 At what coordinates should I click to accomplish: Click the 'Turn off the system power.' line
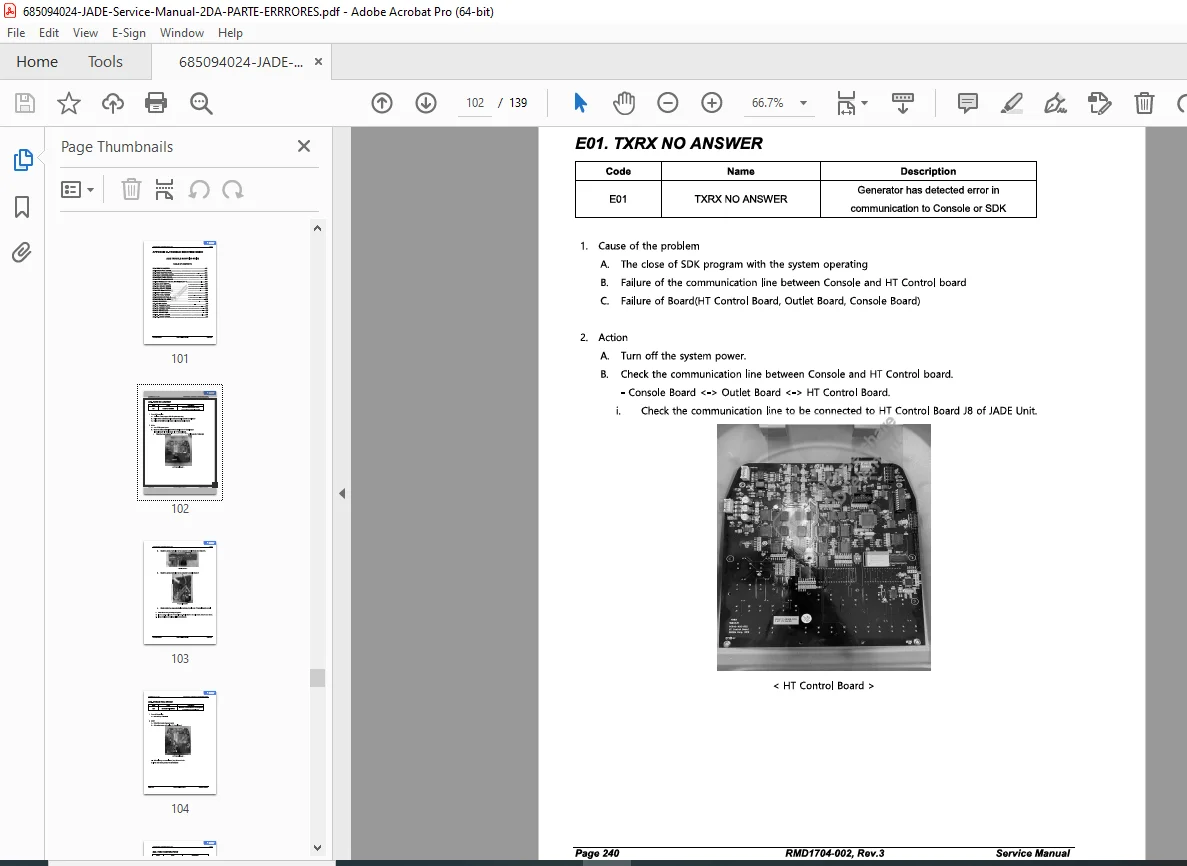pyautogui.click(x=684, y=356)
